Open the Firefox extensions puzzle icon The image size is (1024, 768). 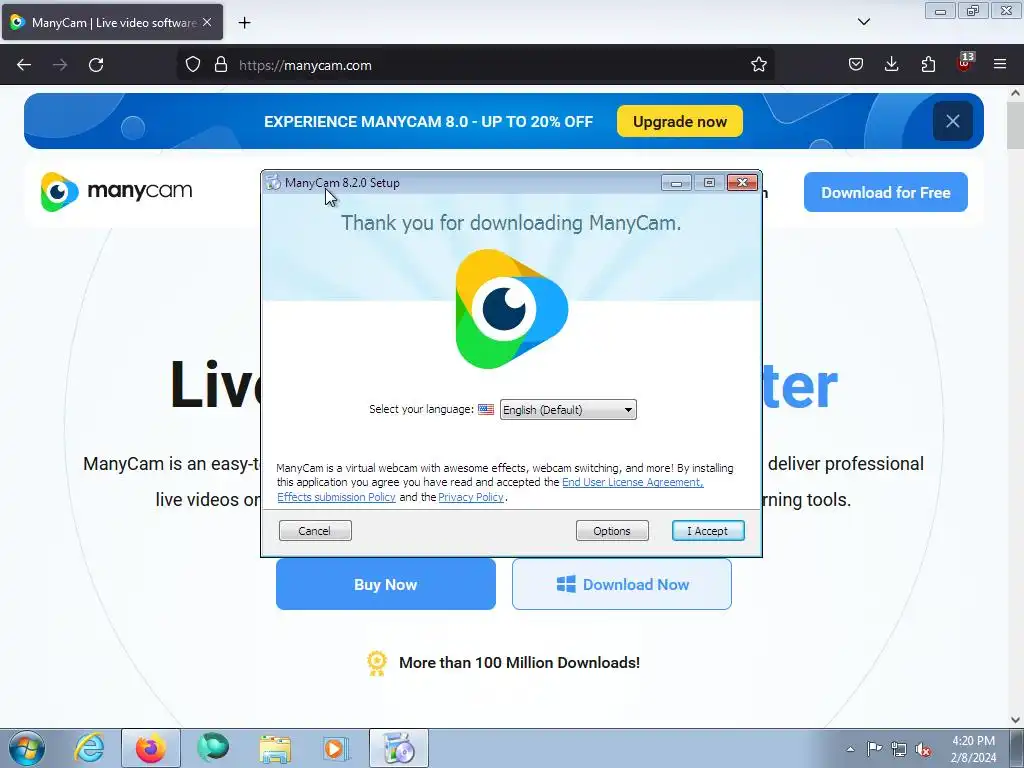click(928, 65)
